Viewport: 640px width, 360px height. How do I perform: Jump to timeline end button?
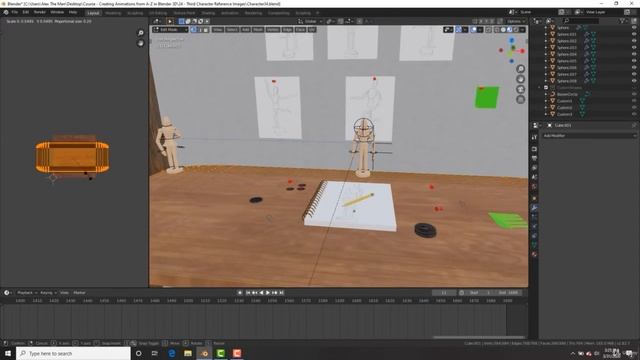pos(281,293)
